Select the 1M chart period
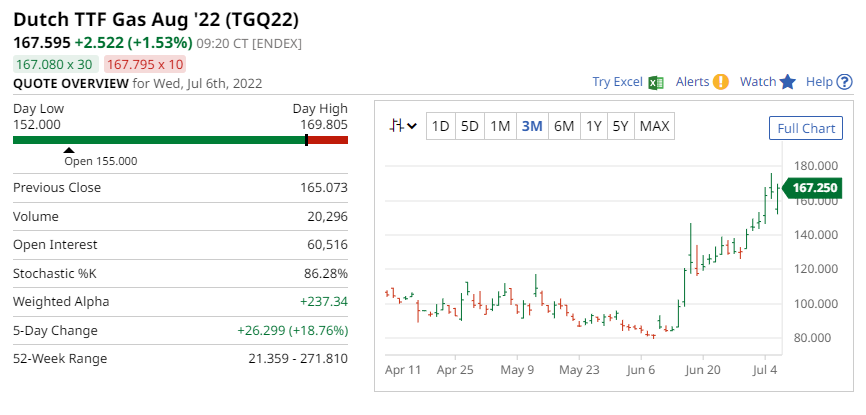This screenshot has width=866, height=415. pos(500,127)
